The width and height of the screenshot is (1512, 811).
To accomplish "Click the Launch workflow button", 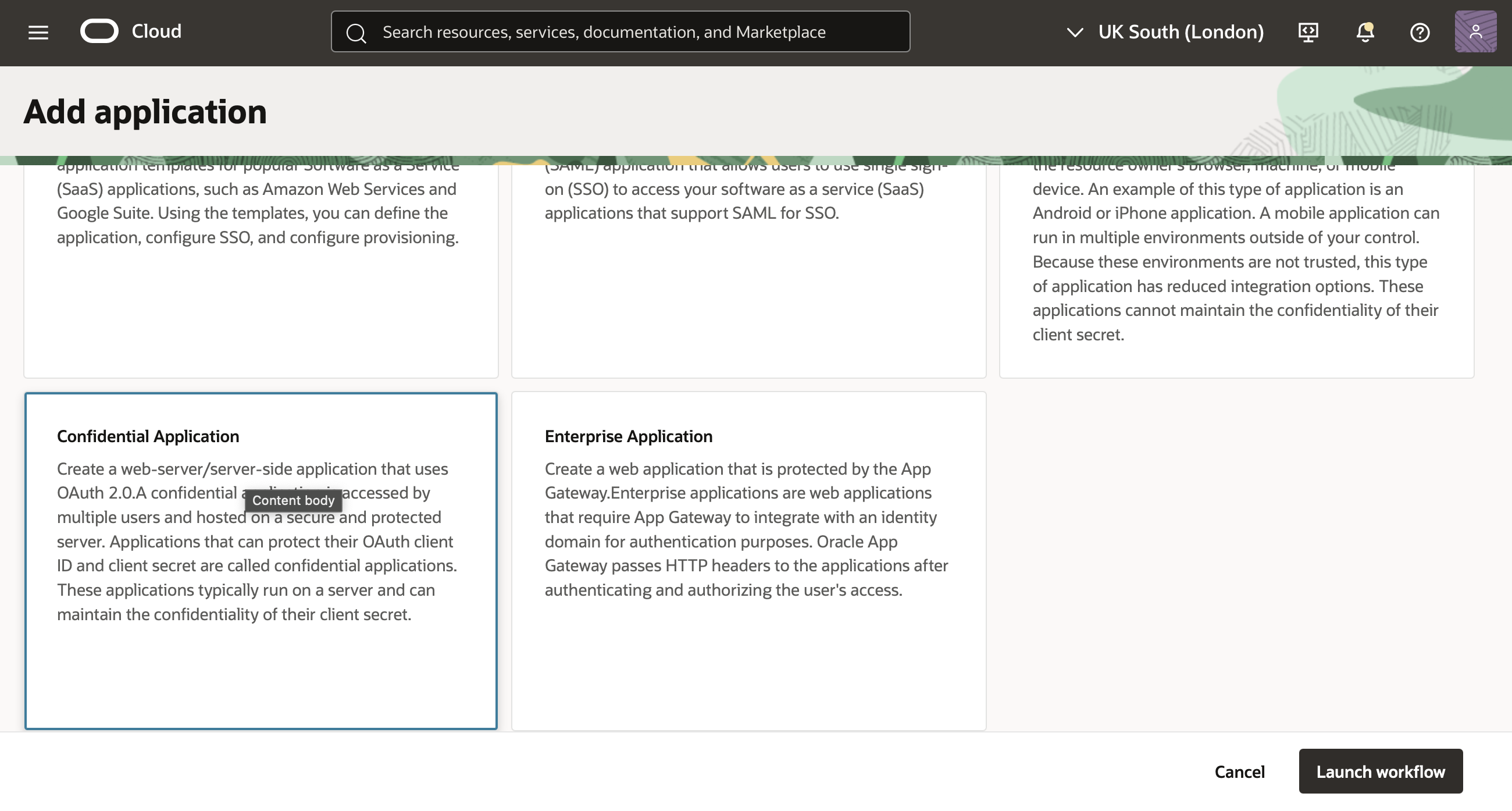I will point(1381,771).
